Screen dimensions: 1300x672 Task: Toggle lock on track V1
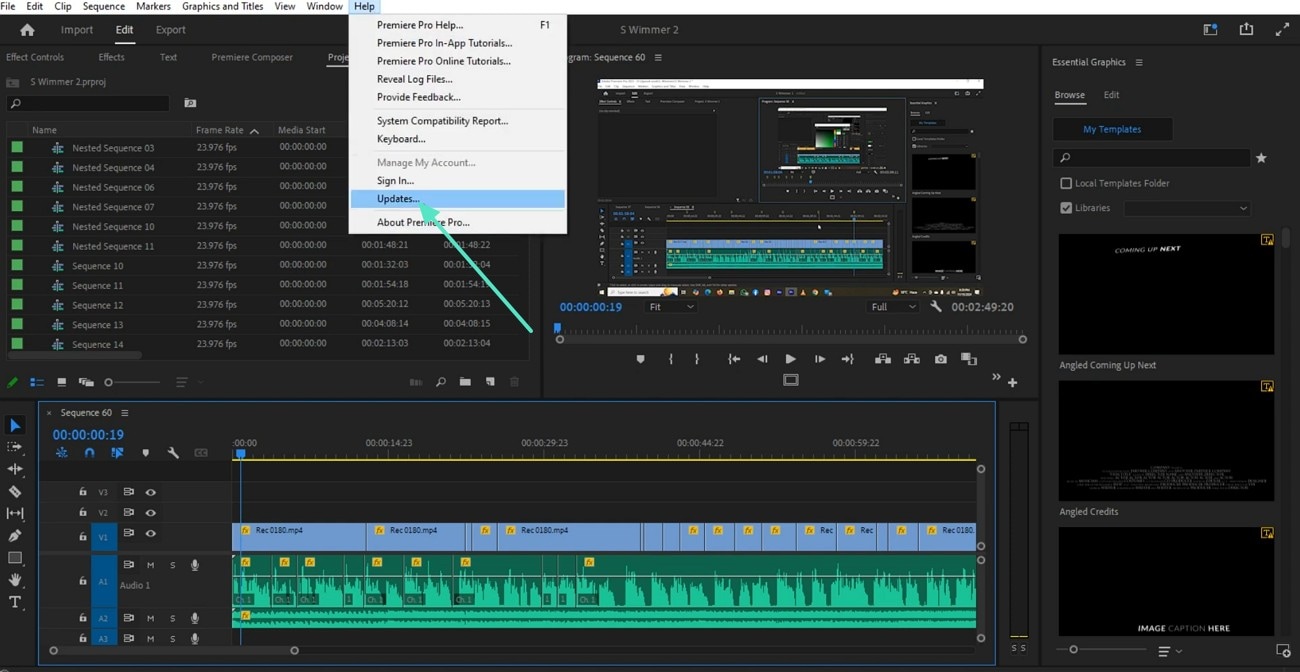click(83, 537)
